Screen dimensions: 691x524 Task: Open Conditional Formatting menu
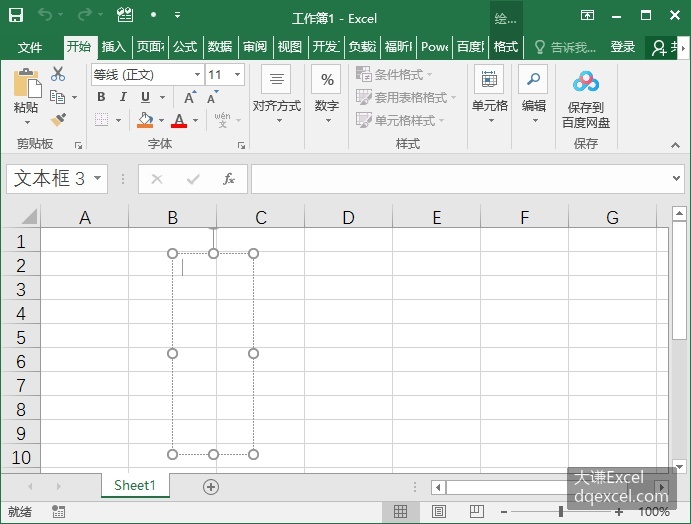click(x=394, y=74)
